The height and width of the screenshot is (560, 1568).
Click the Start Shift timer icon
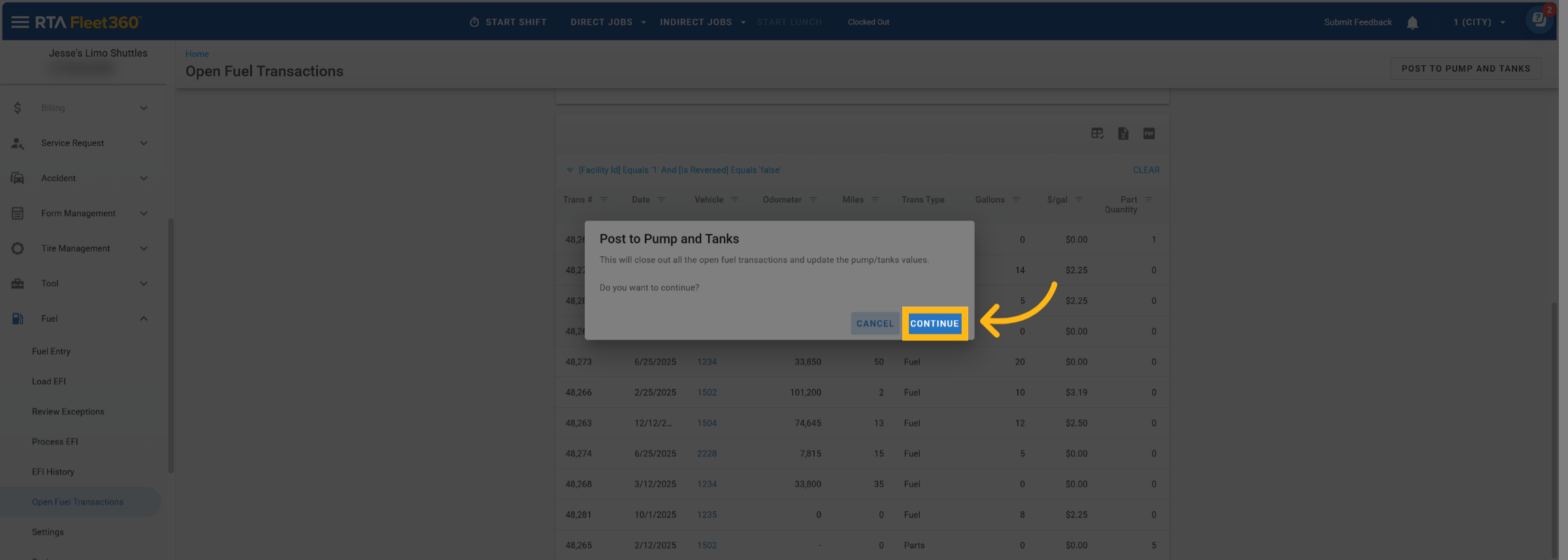[474, 22]
